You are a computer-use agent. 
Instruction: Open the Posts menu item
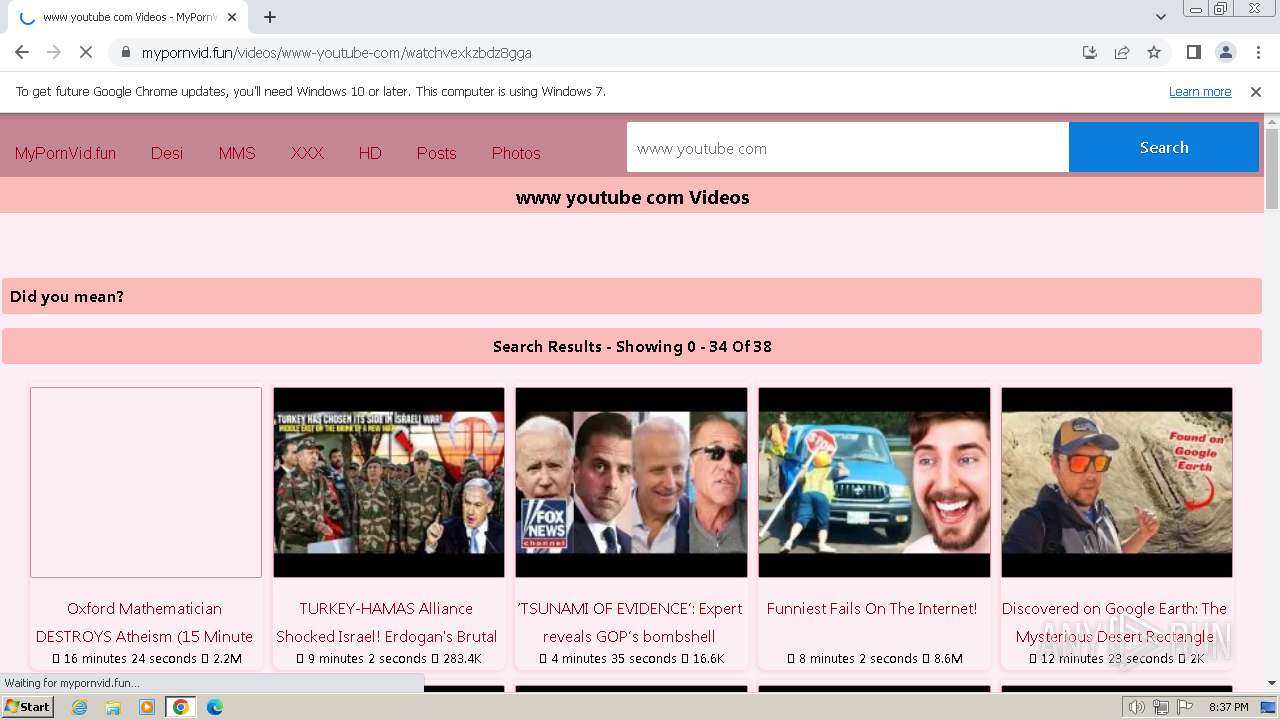point(436,153)
